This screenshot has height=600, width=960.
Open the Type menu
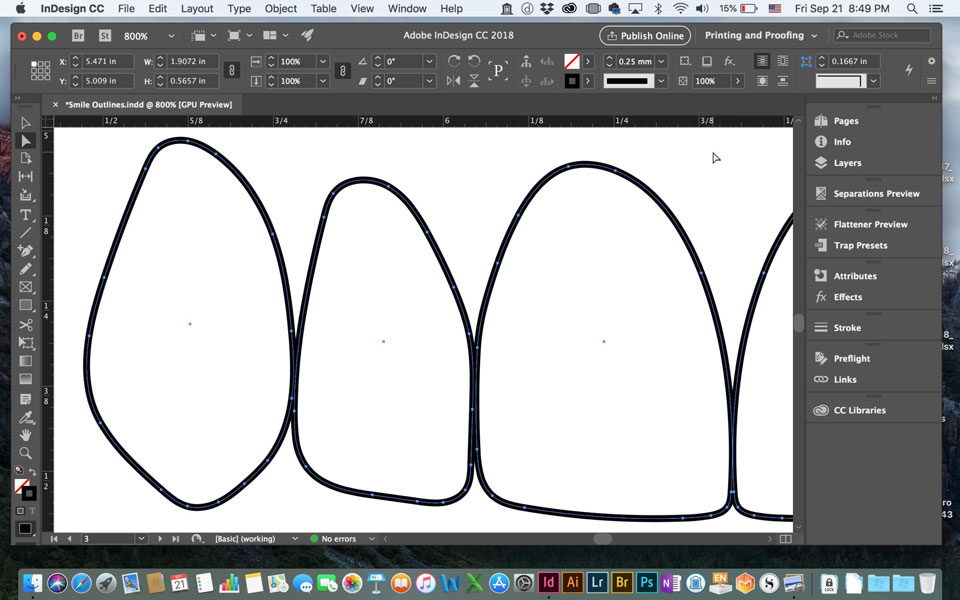click(239, 9)
